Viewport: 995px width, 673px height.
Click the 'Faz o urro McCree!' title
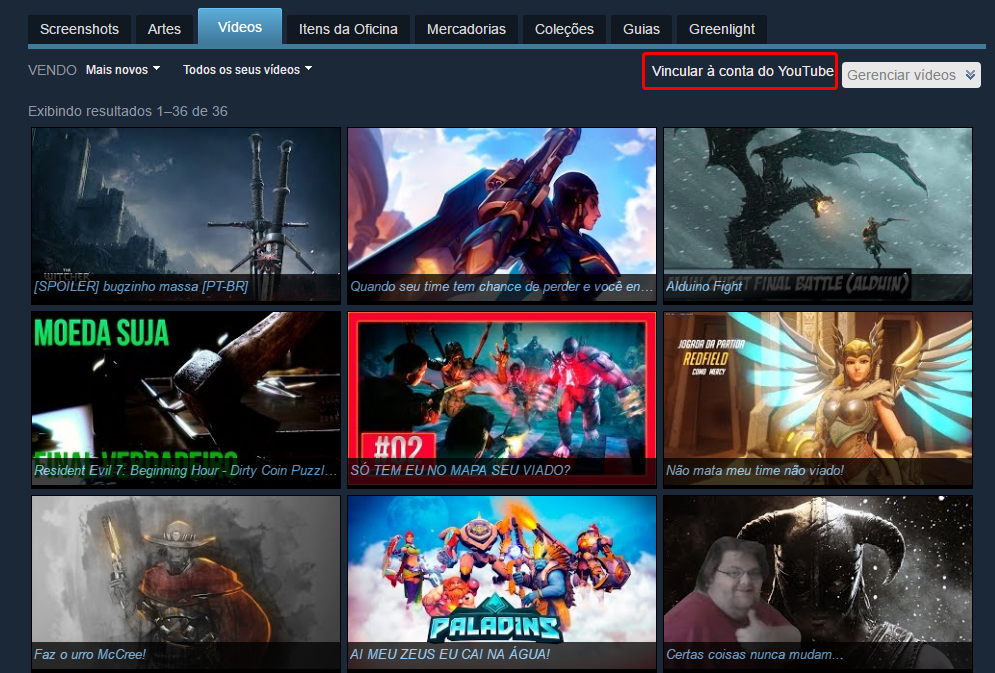click(89, 655)
